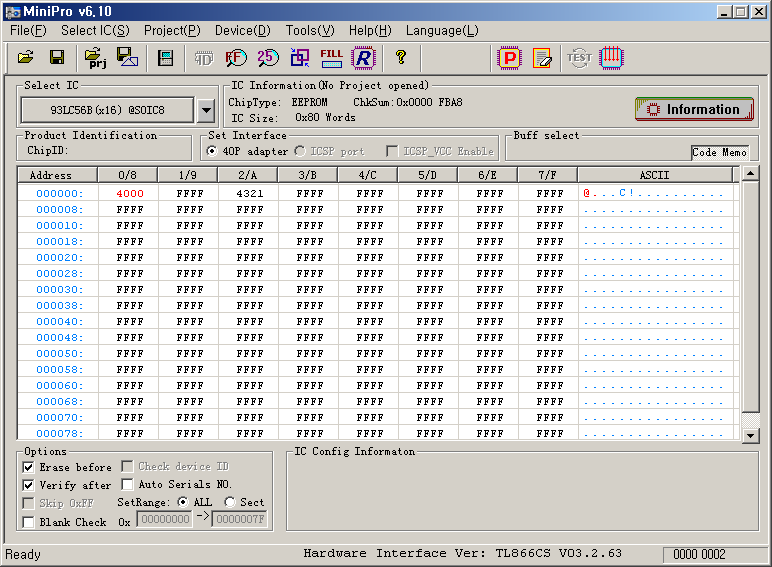Click the pin detect chip icon

pyautogui.click(x=611, y=58)
